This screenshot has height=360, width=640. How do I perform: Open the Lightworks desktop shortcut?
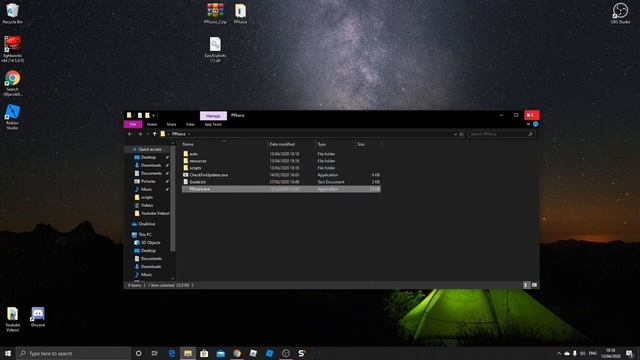pyautogui.click(x=12, y=49)
